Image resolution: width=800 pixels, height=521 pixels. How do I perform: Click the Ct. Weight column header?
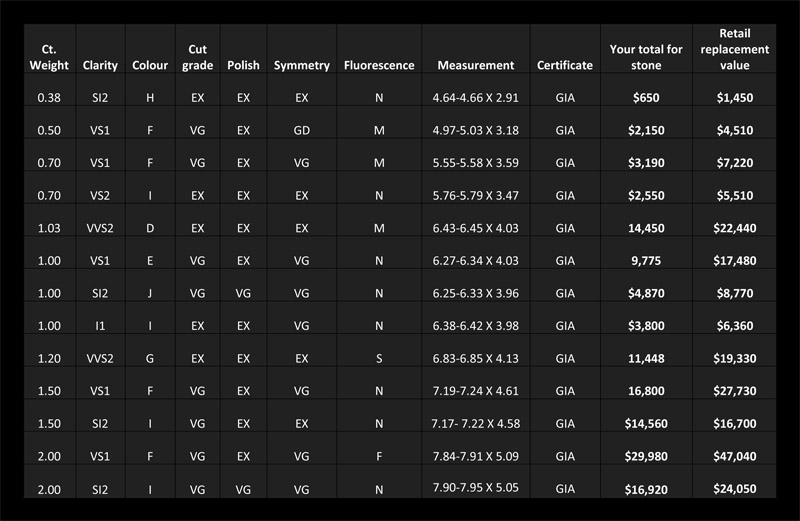click(49, 57)
